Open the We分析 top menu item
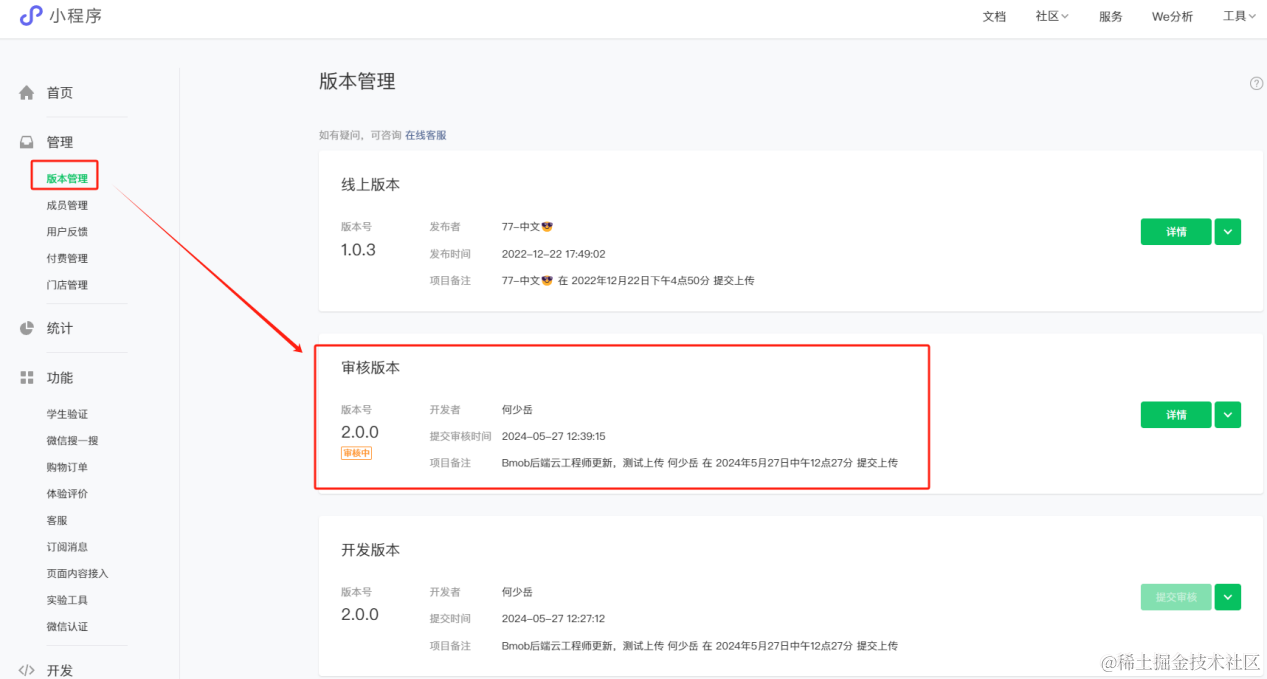 (x=1172, y=16)
